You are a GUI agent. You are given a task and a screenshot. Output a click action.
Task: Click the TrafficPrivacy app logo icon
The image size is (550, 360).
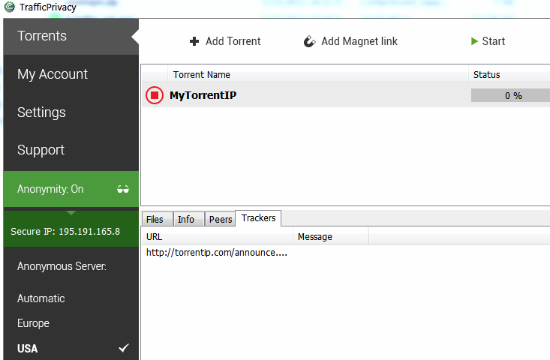pyautogui.click(x=9, y=7)
